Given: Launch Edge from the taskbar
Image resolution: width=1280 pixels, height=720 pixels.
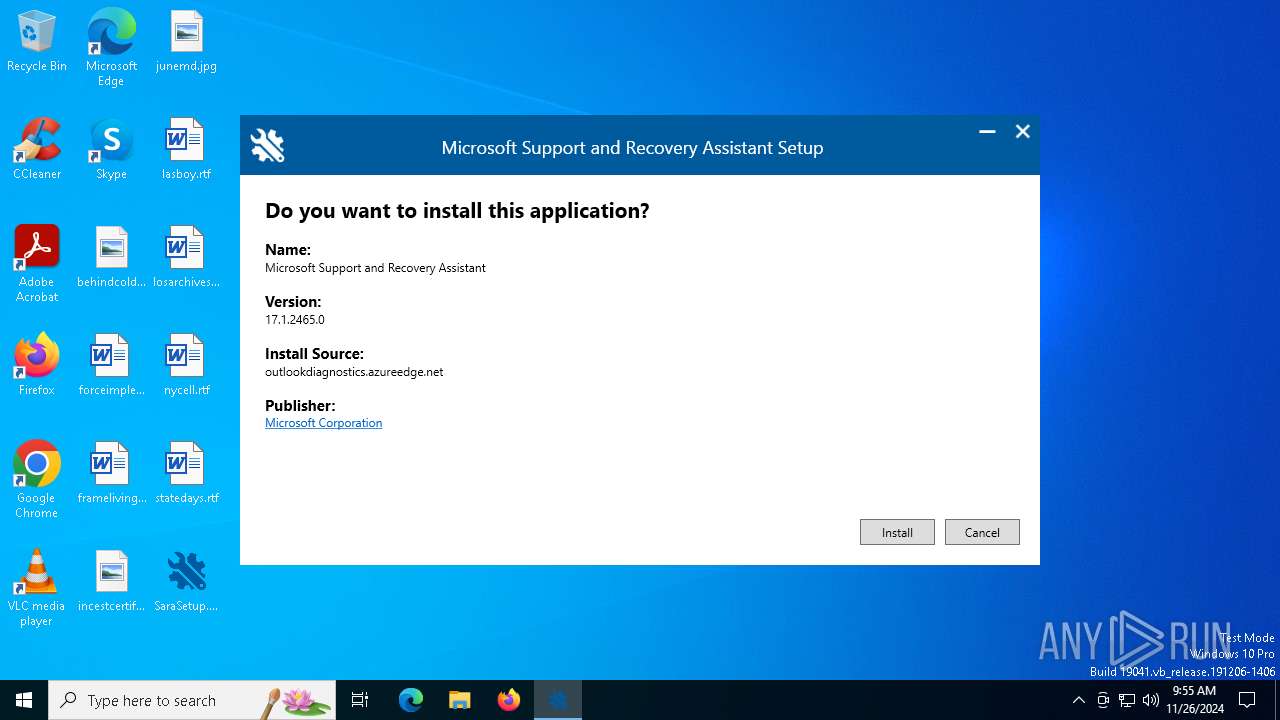Looking at the screenshot, I should pyautogui.click(x=411, y=700).
